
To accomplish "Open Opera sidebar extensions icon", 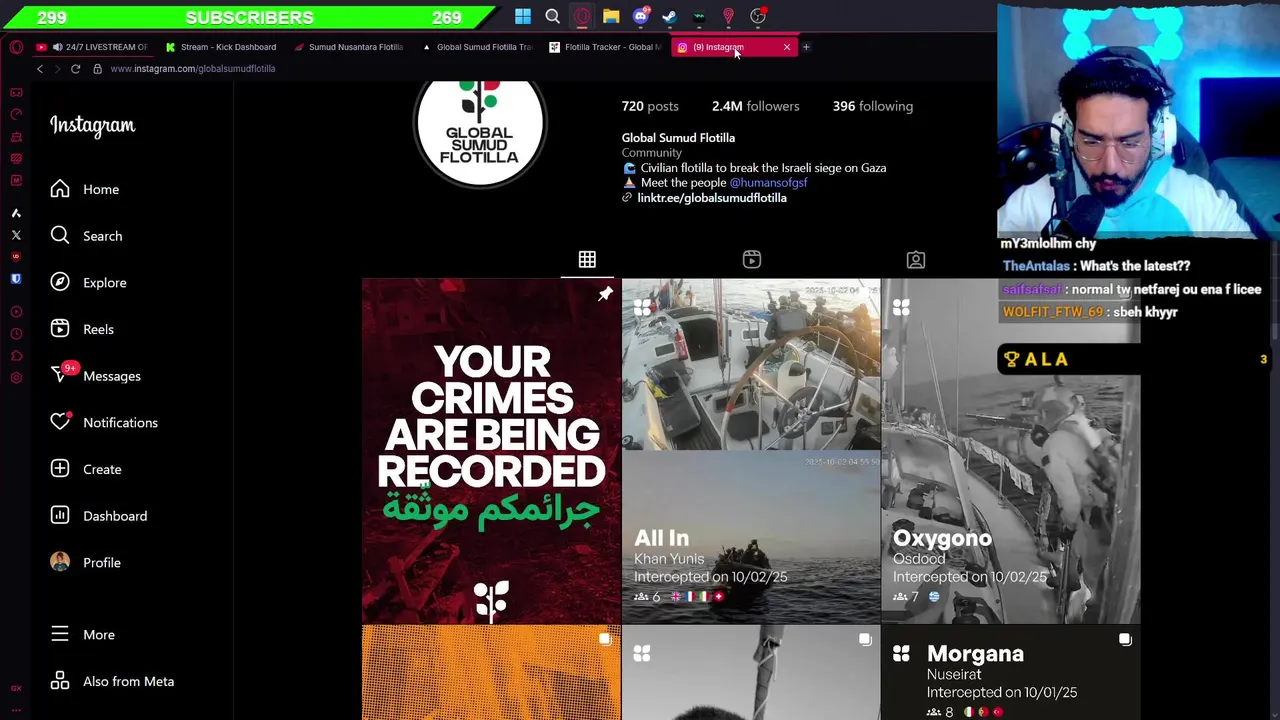I will [x=16, y=356].
